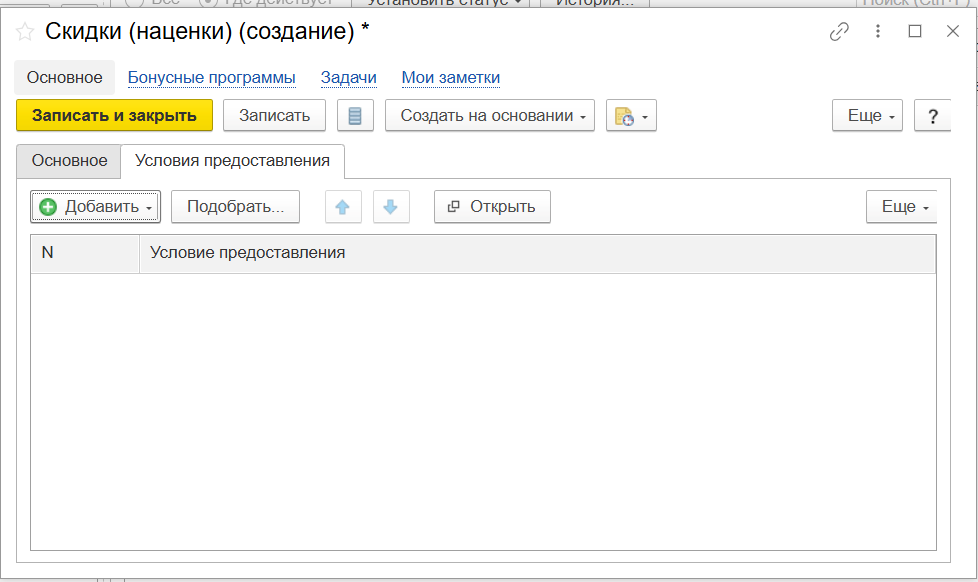Add the form to favorites with the star
978x582 pixels.
coord(25,32)
